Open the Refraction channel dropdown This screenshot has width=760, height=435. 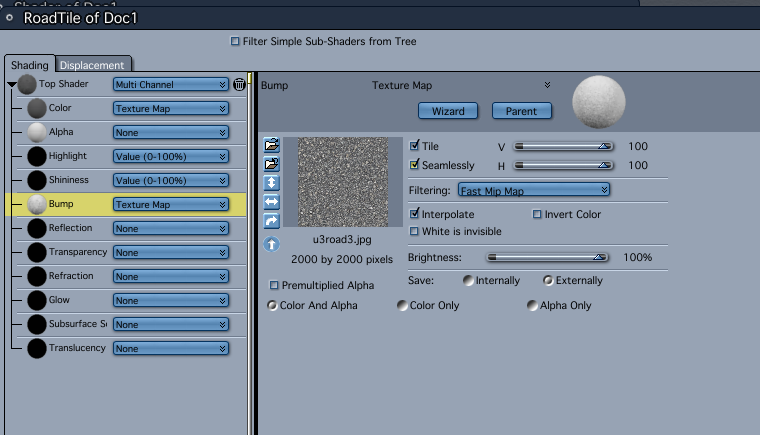(171, 276)
